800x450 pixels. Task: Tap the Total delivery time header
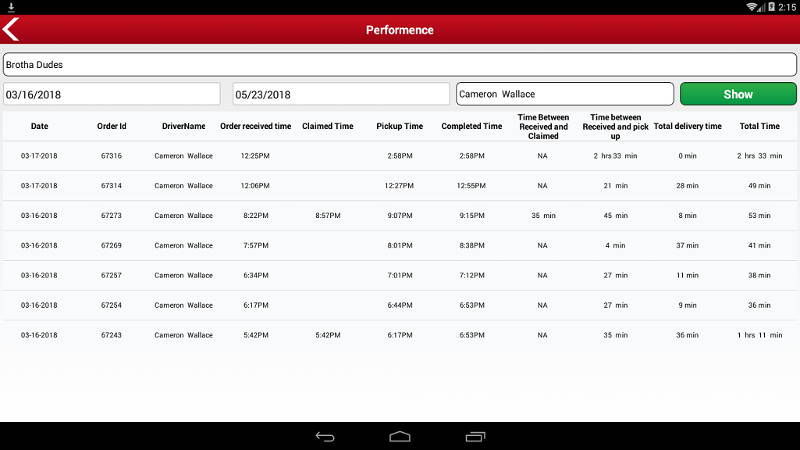point(687,126)
